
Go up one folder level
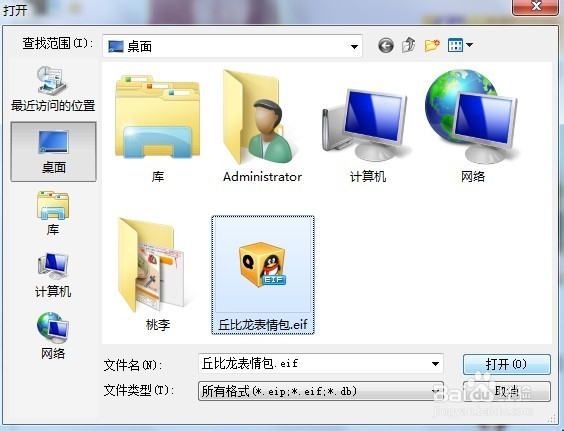pos(409,45)
